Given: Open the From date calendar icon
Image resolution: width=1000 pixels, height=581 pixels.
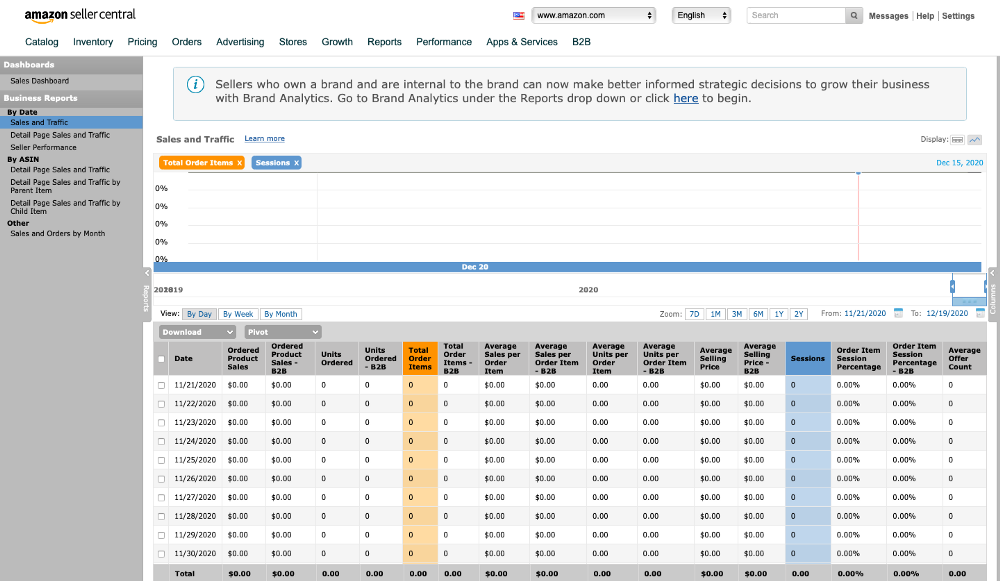Looking at the screenshot, I should 898,313.
